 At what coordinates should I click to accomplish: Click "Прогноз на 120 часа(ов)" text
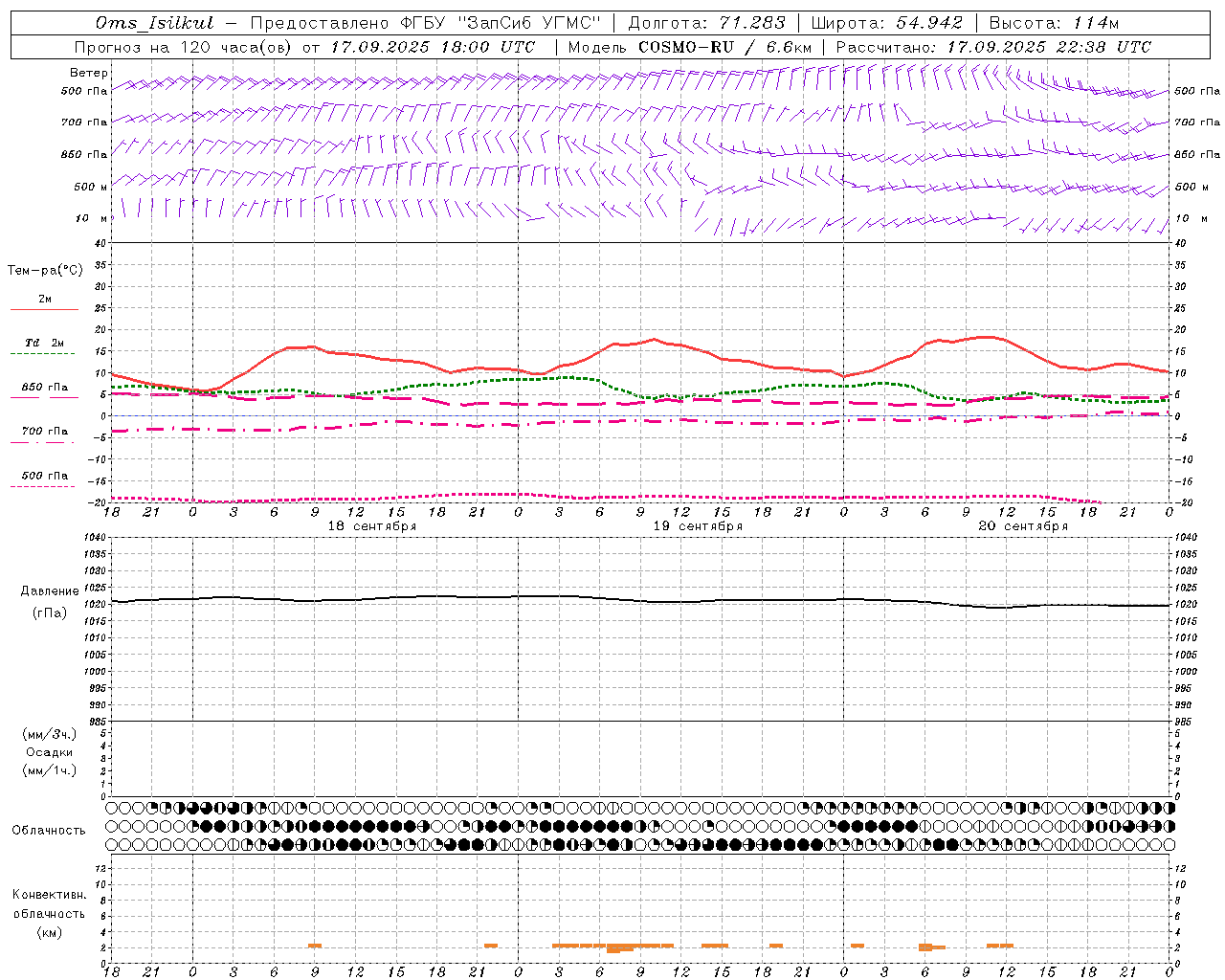(184, 47)
